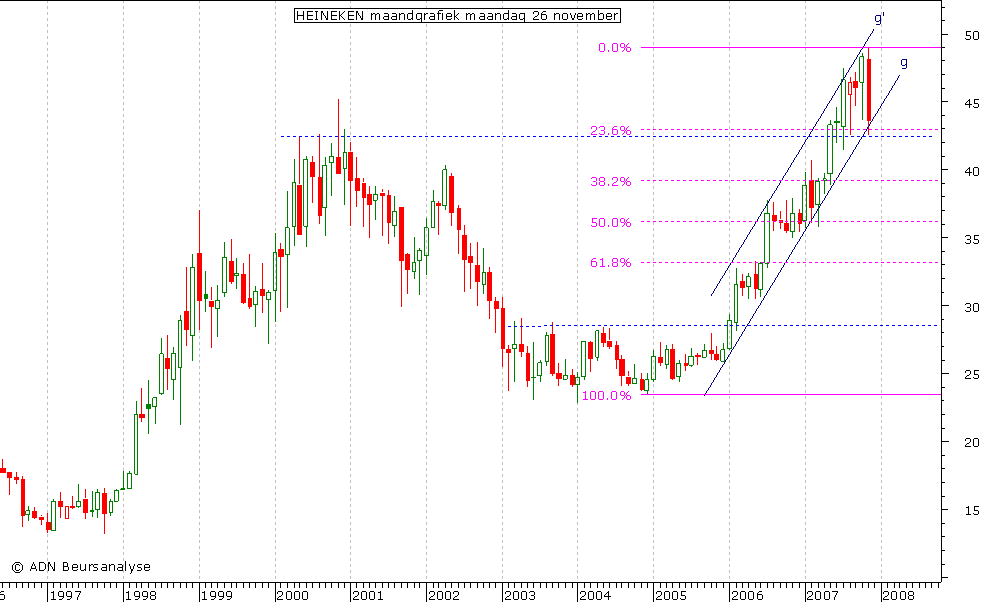This screenshot has height=602, width=982.
Task: Click the 2004 year label on the axis
Action: (595, 595)
